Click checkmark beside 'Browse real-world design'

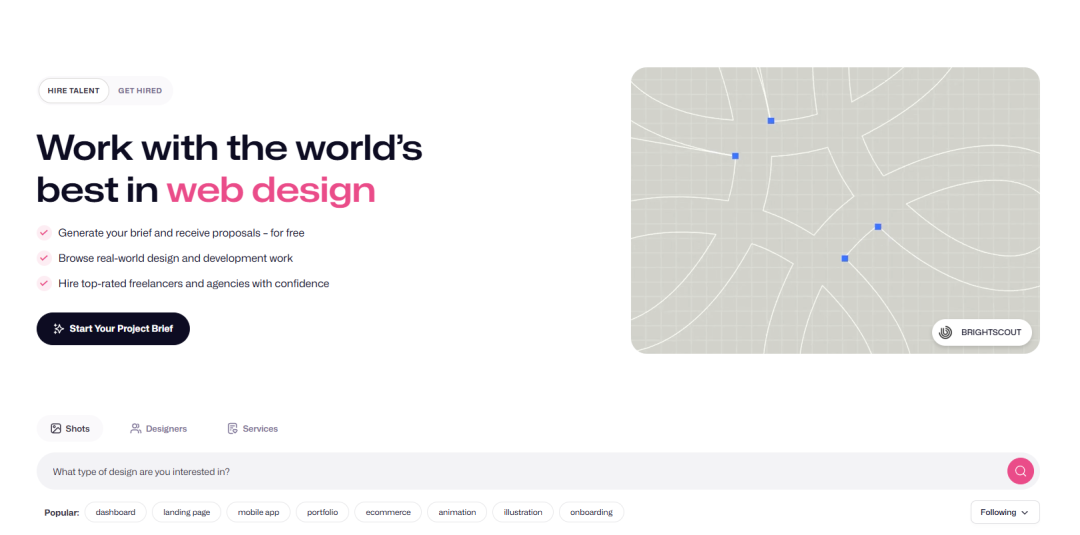point(44,258)
